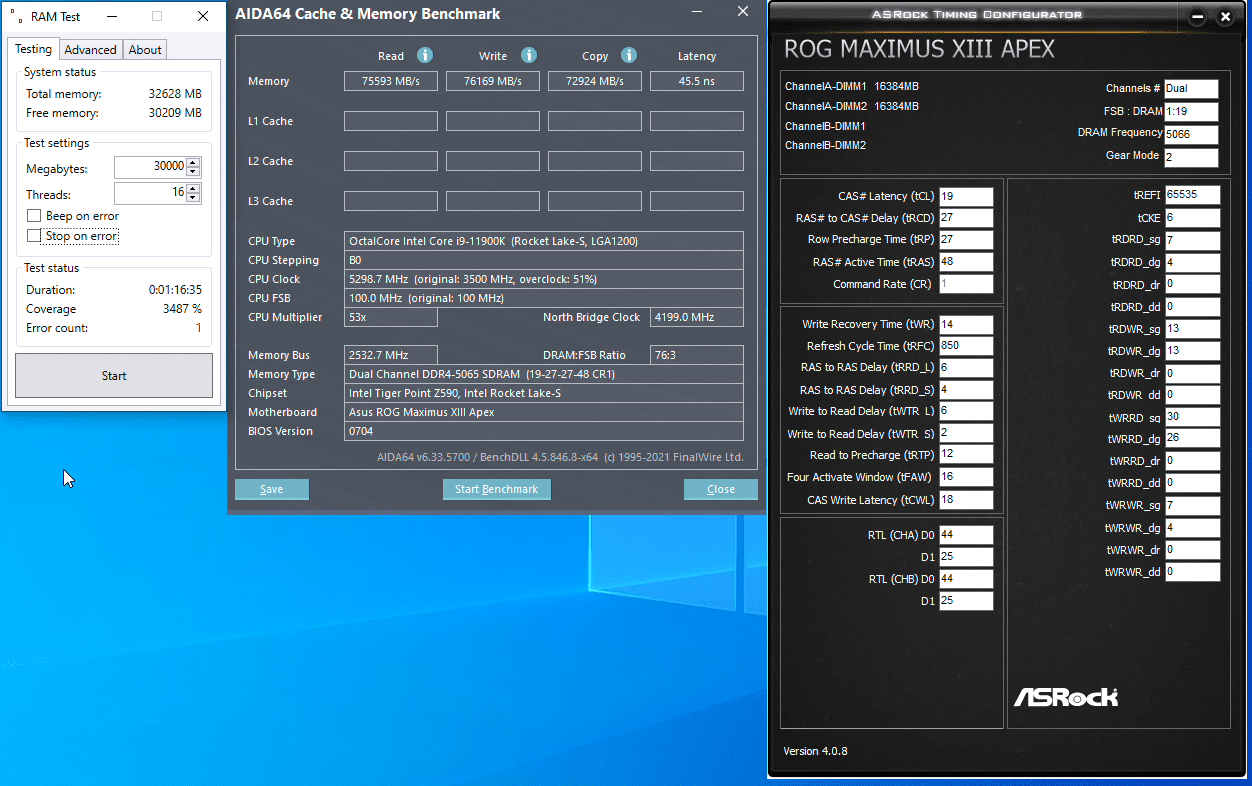Click the Memory Write result 76169 MB/s
1252x786 pixels.
(x=493, y=81)
